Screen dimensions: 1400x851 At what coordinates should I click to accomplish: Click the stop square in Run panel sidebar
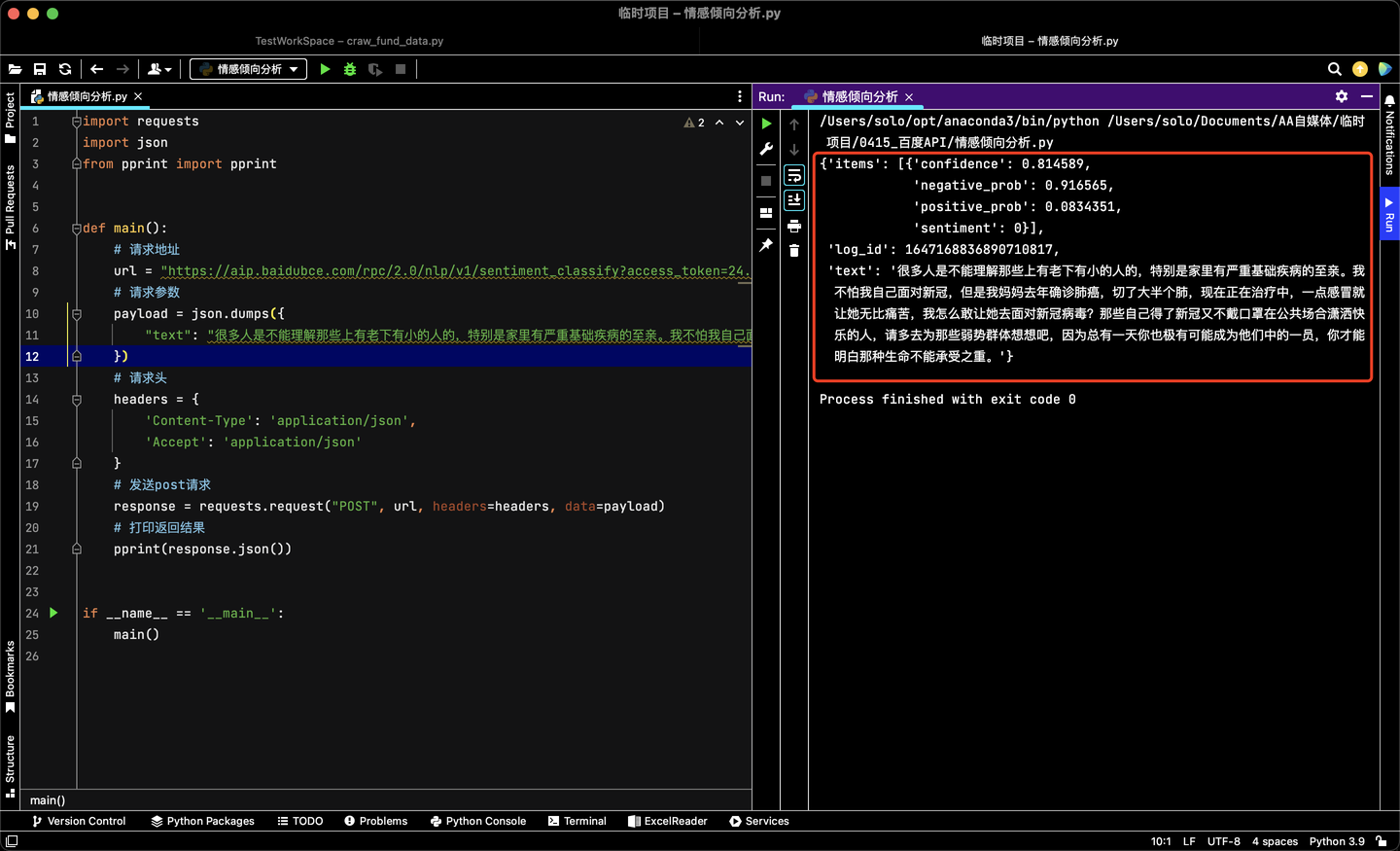tap(766, 181)
